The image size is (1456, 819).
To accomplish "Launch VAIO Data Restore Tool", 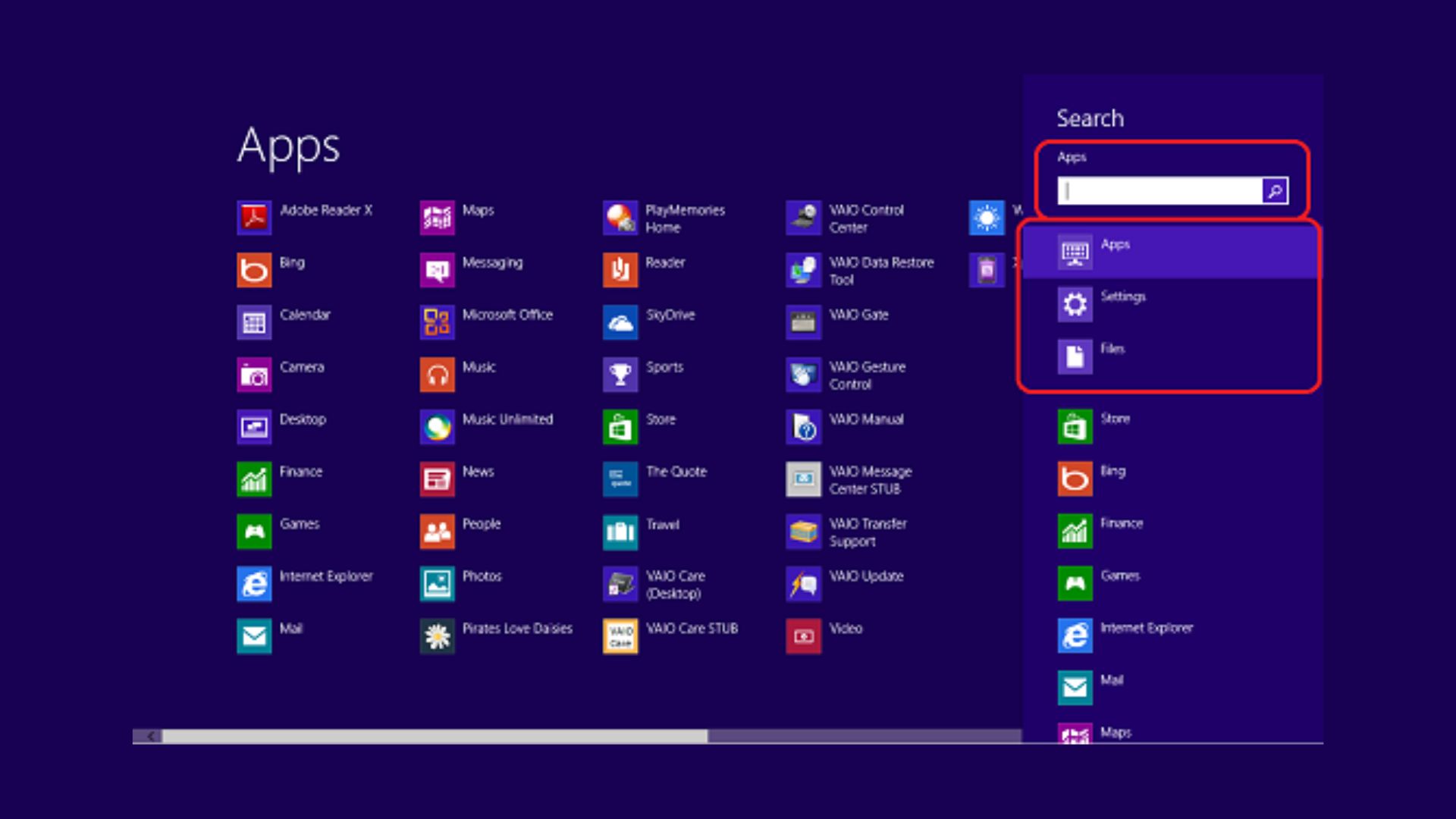I will pyautogui.click(x=804, y=270).
